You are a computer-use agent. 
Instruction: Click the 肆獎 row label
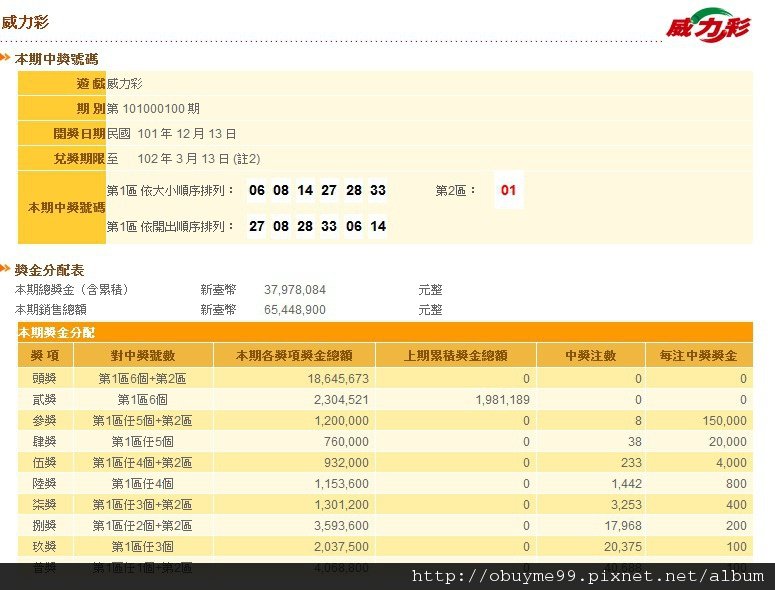pos(44,442)
